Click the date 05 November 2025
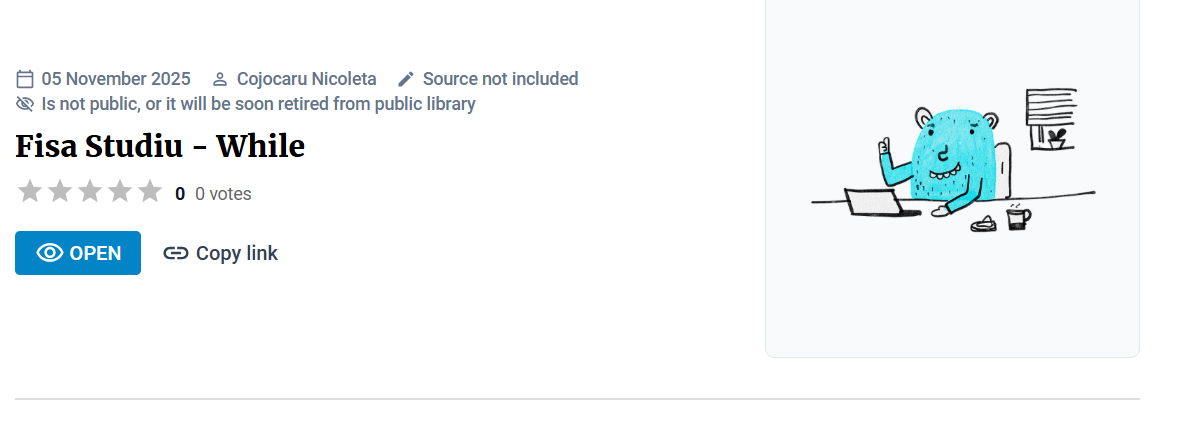 (116, 79)
